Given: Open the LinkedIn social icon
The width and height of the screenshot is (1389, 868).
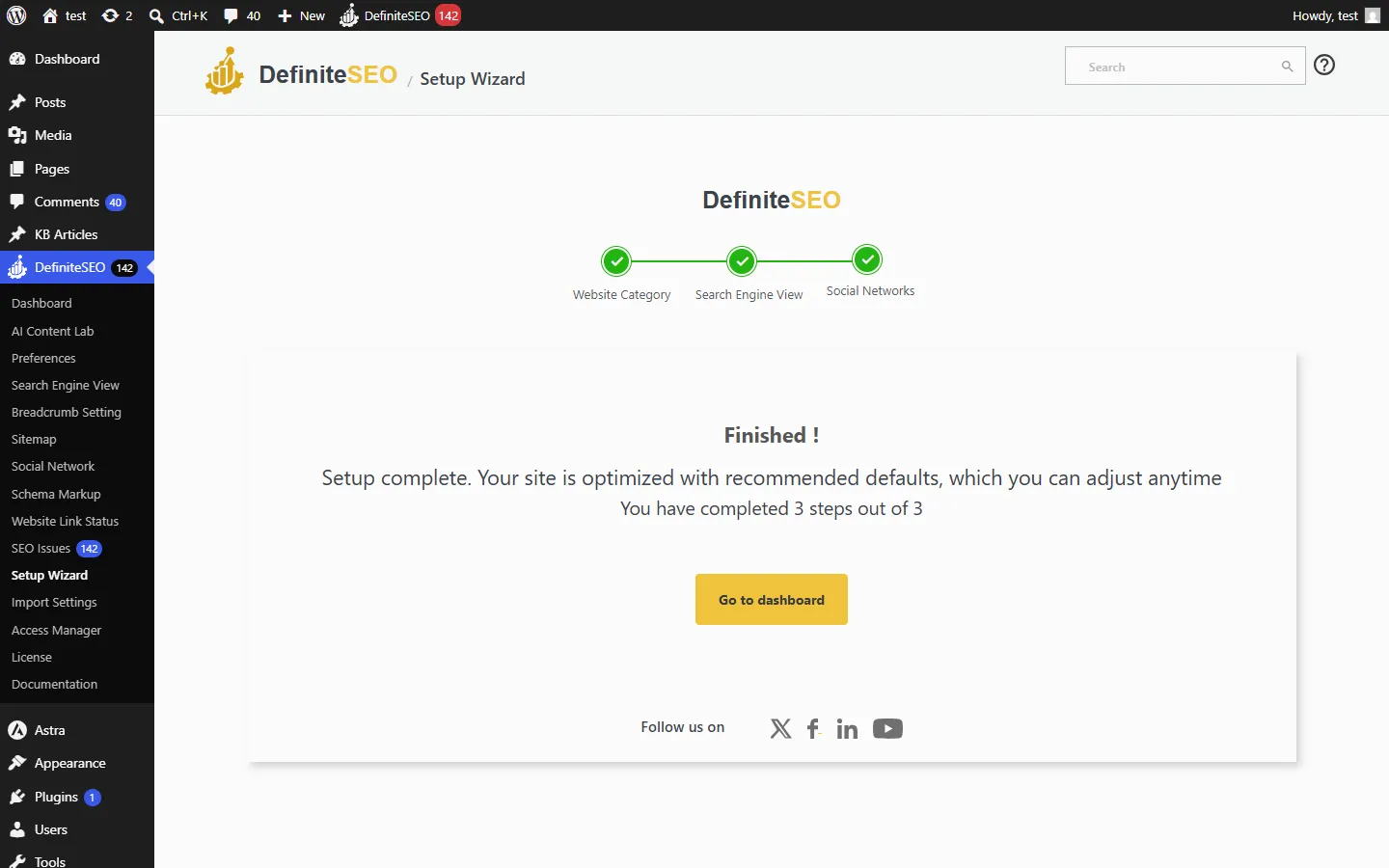Looking at the screenshot, I should [847, 728].
